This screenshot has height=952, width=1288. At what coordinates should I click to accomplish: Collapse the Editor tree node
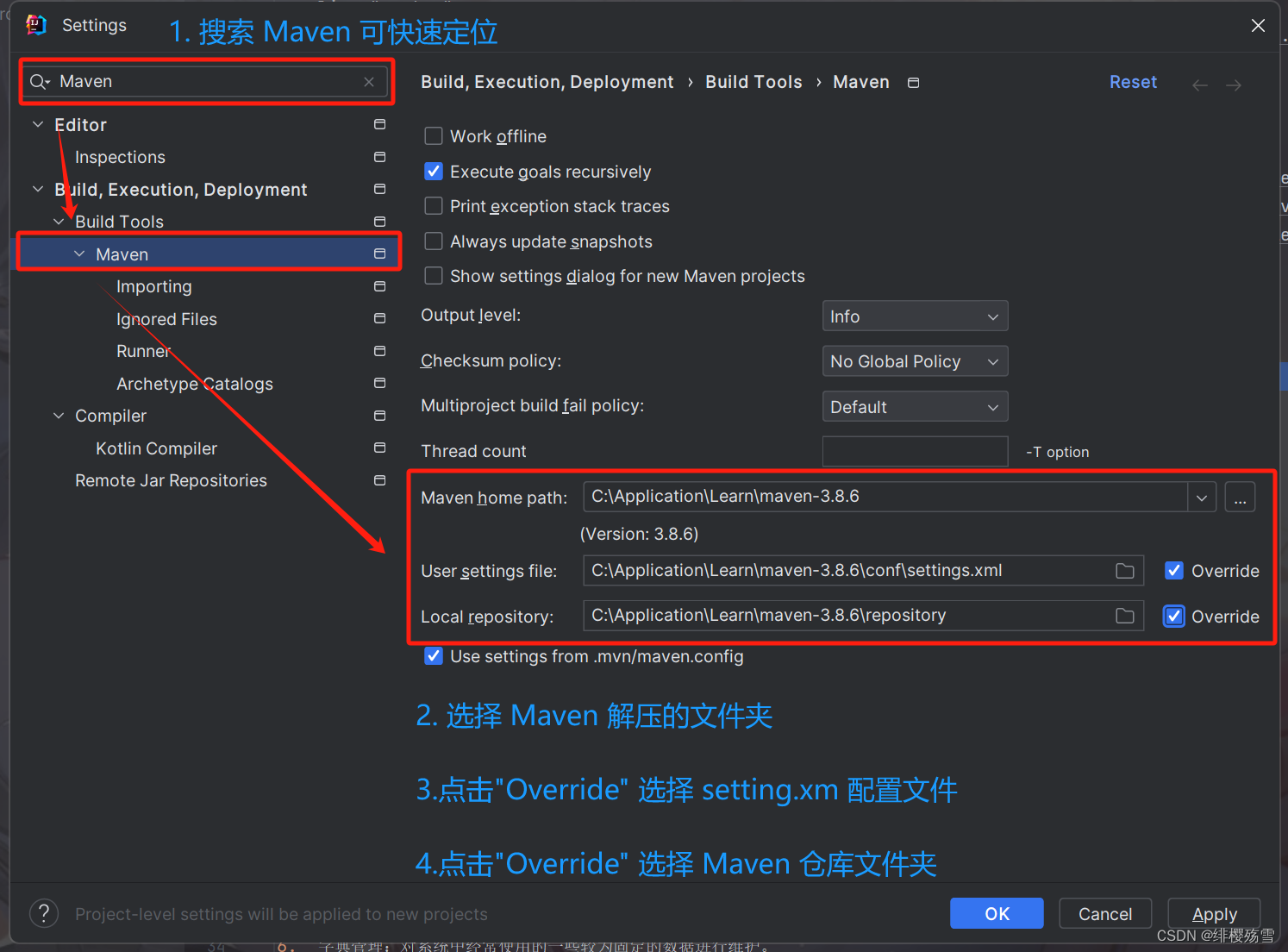point(38,124)
